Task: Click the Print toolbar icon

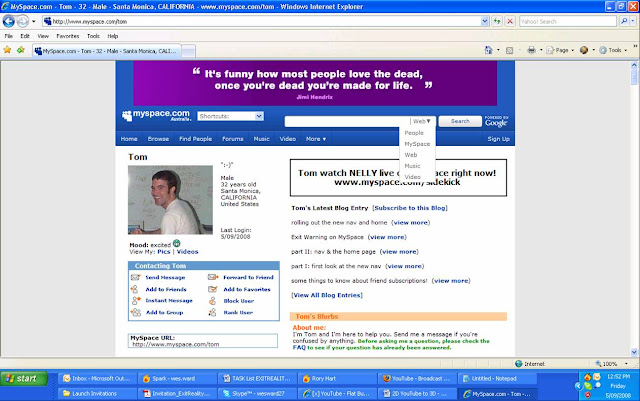Action: click(531, 50)
